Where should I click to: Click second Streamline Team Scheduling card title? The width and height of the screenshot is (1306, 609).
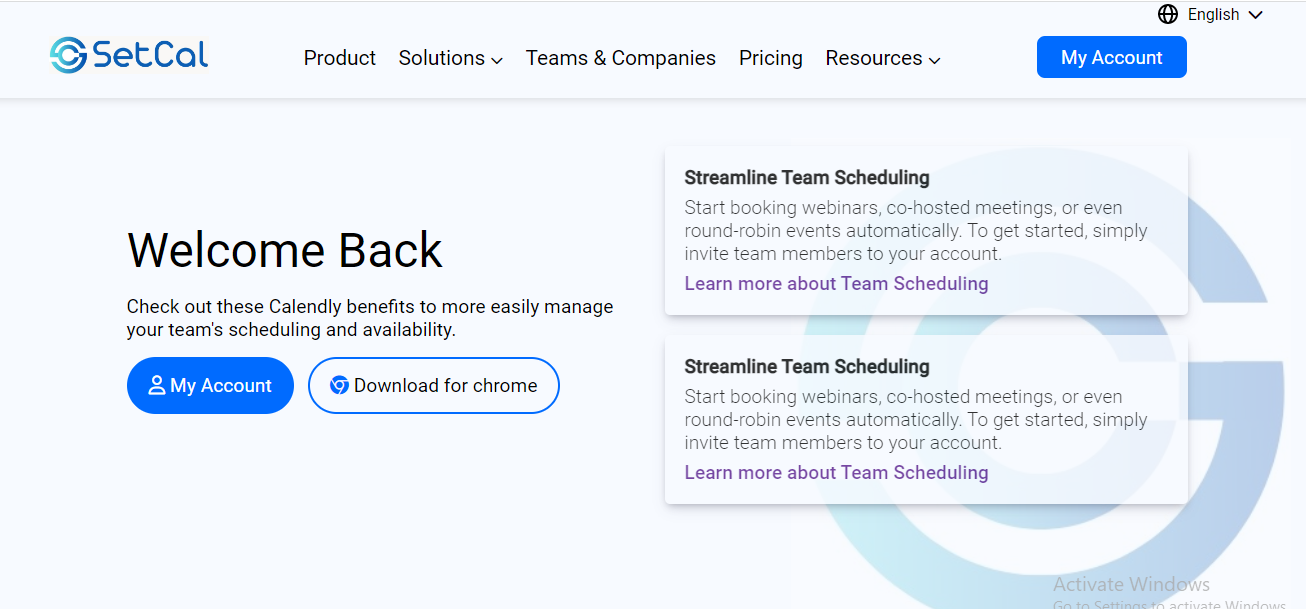pos(807,367)
